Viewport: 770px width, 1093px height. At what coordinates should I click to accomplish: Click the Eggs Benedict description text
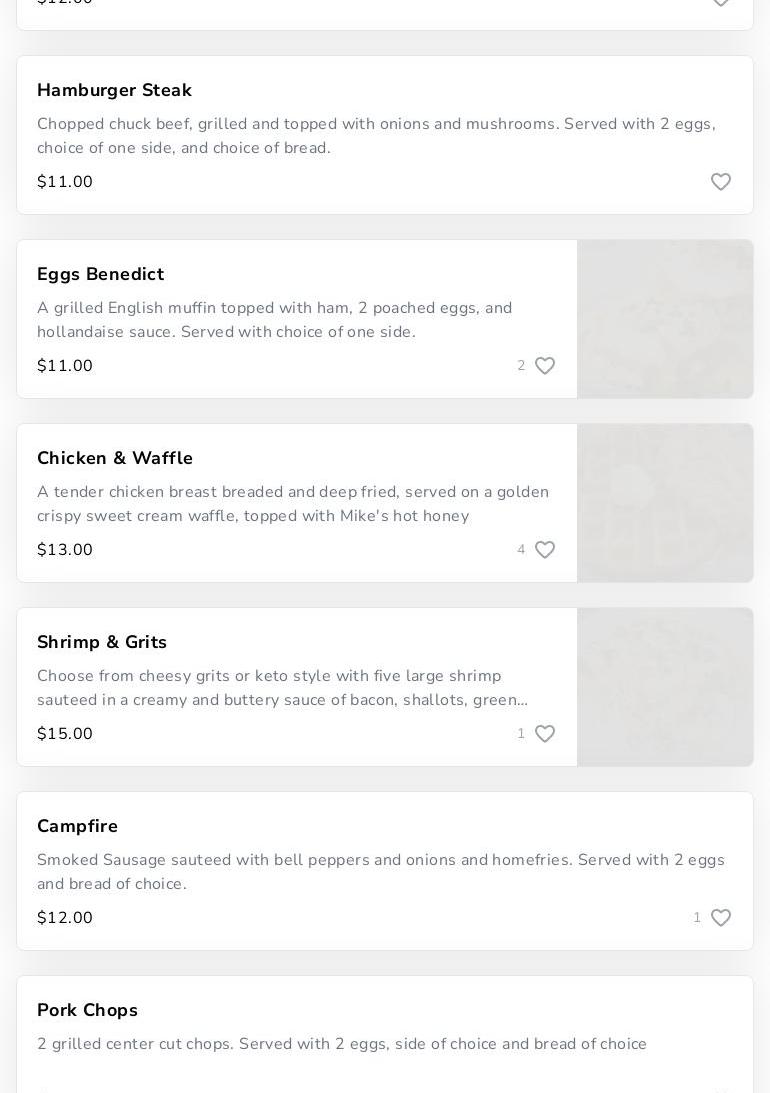click(x=274, y=320)
